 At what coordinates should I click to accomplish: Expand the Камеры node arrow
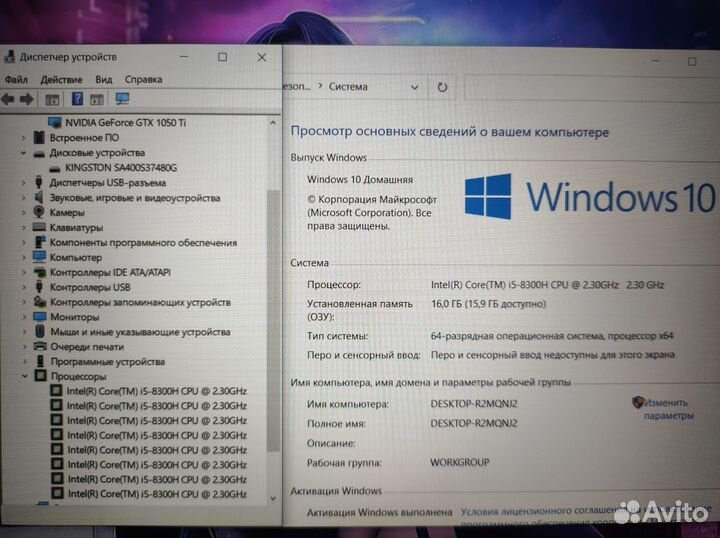click(x=23, y=213)
